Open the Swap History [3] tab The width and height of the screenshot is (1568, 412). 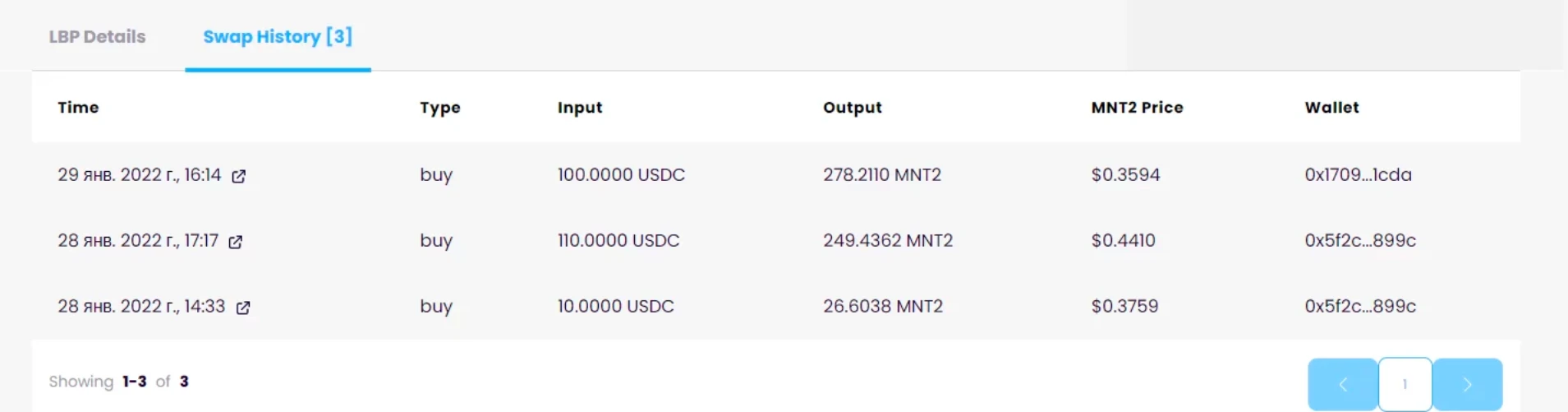tap(278, 36)
